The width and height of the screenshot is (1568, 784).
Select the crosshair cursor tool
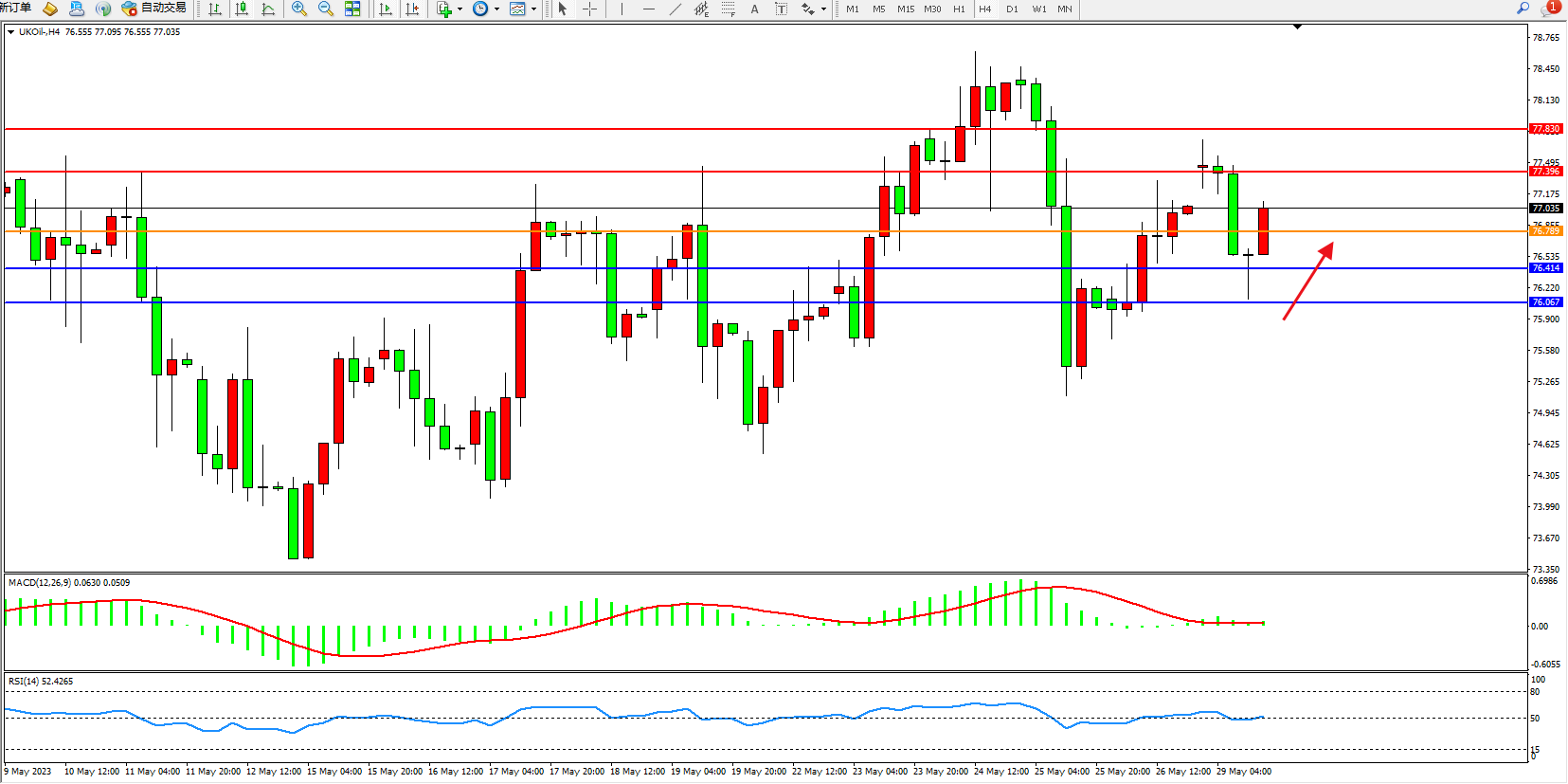tap(589, 9)
